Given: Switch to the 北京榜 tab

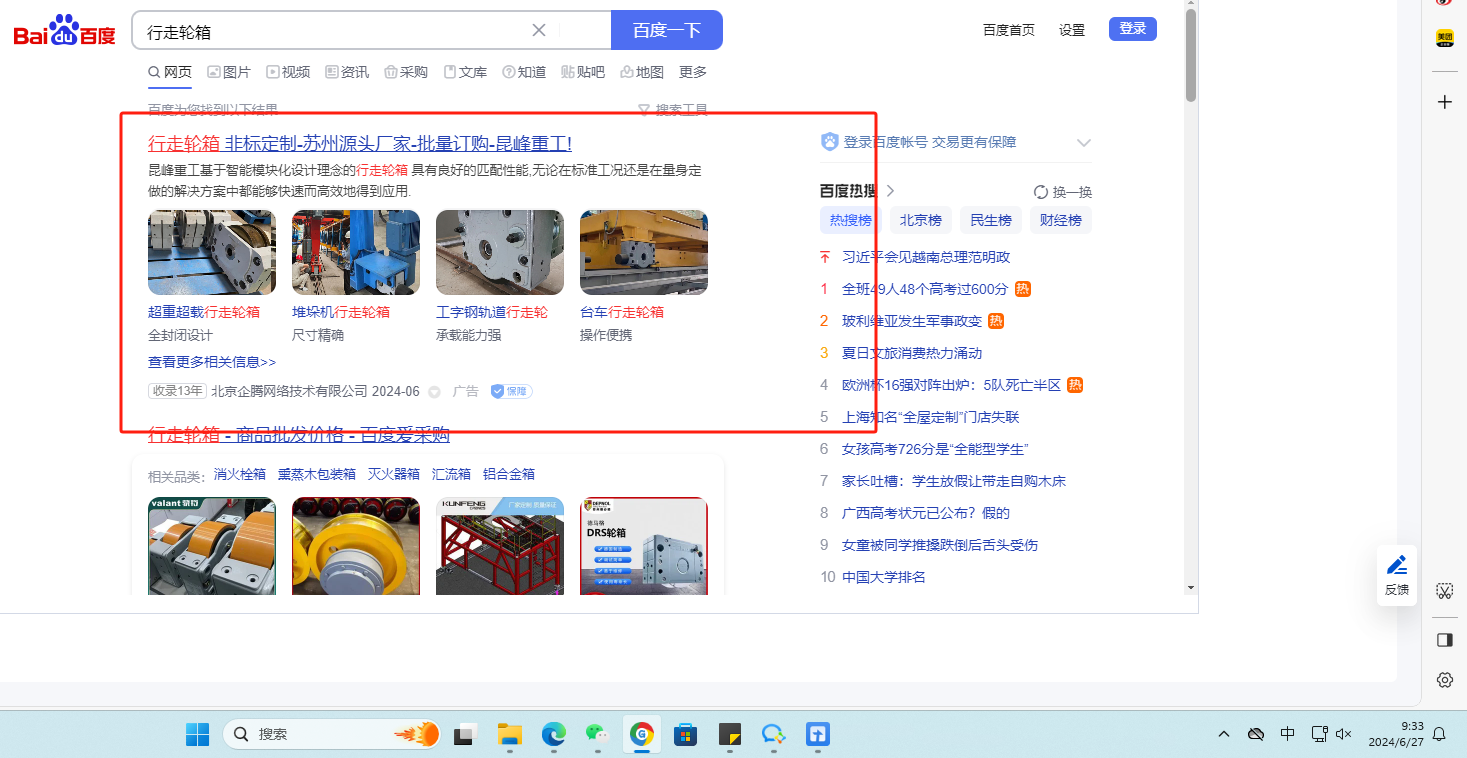Looking at the screenshot, I should pyautogui.click(x=921, y=220).
